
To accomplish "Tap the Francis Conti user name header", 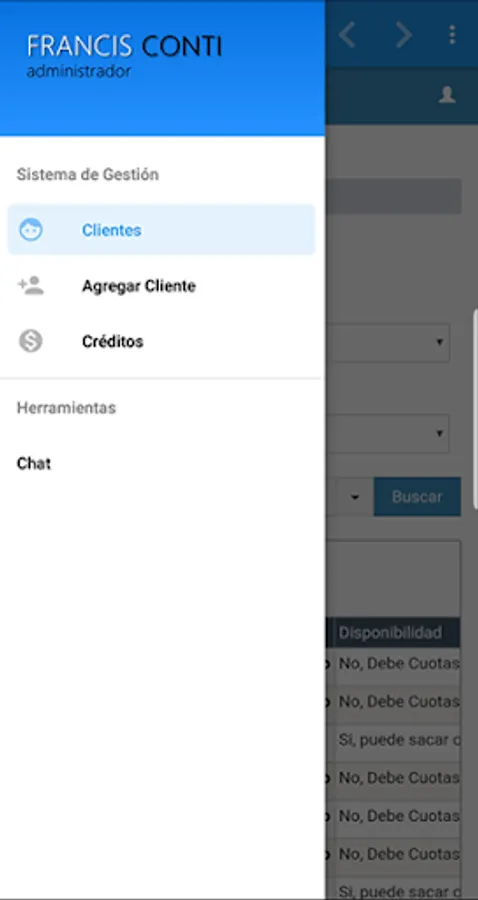I will pos(125,46).
